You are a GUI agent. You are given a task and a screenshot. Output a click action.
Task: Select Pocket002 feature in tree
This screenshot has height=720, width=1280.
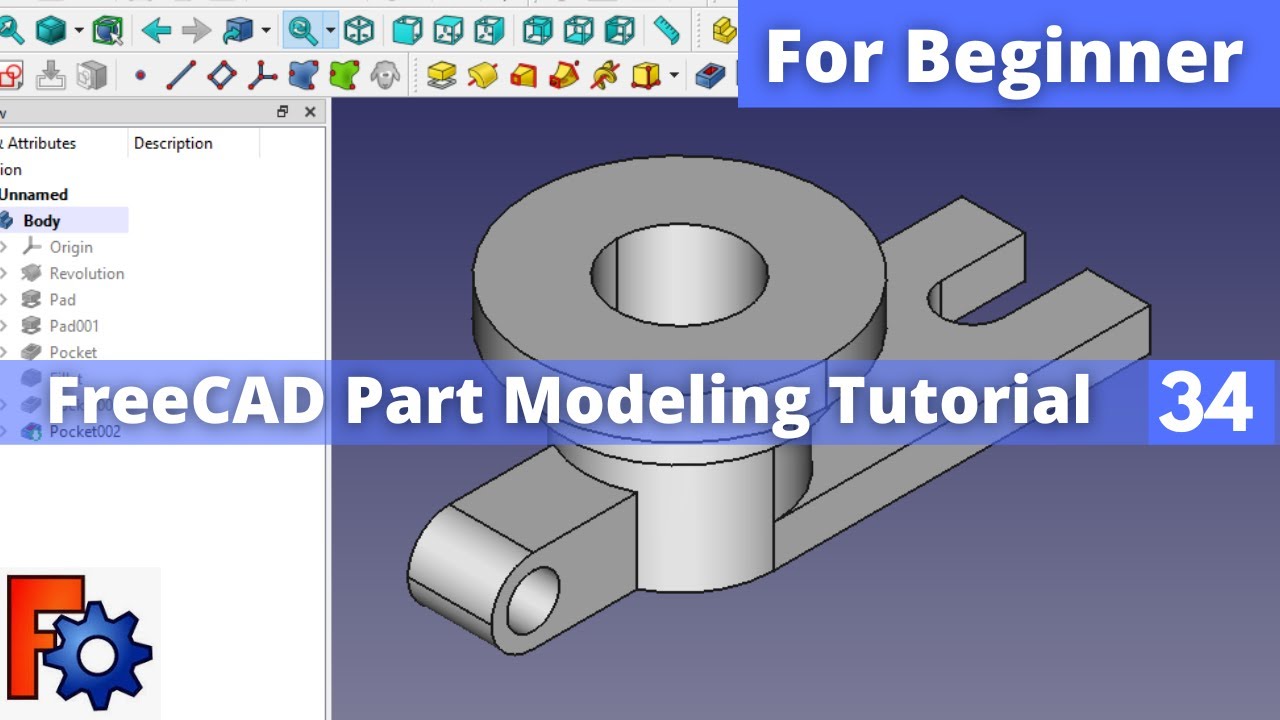coord(85,432)
